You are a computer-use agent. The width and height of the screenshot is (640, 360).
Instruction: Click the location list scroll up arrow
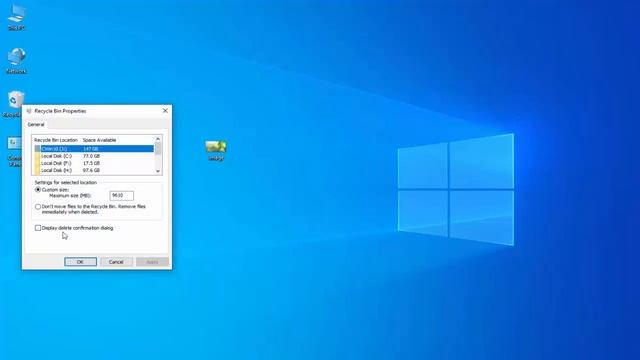click(x=158, y=139)
